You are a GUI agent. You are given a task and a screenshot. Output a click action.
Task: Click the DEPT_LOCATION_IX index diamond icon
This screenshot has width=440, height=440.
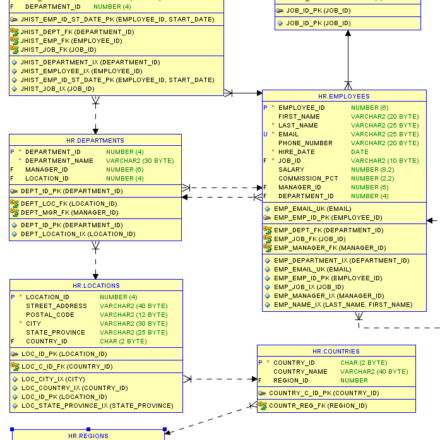[14, 234]
